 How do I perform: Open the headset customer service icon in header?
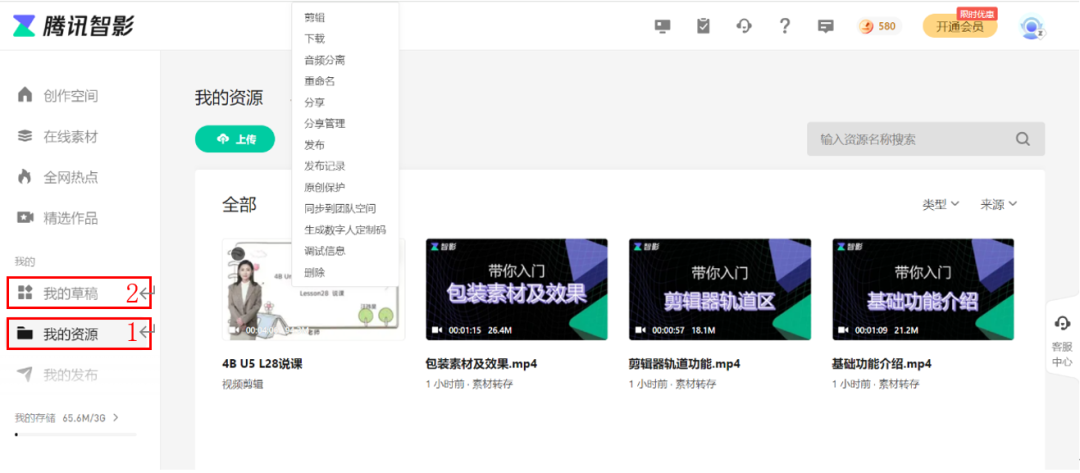click(x=743, y=27)
